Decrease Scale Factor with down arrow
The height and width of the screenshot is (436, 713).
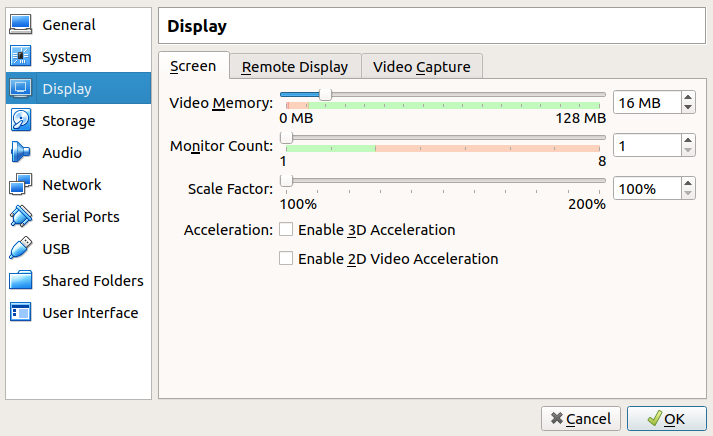click(x=688, y=194)
